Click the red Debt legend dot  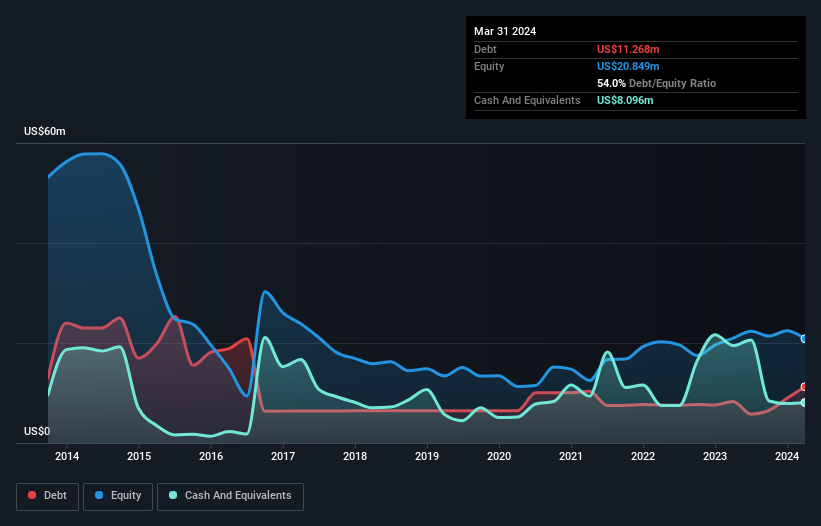[x=32, y=495]
